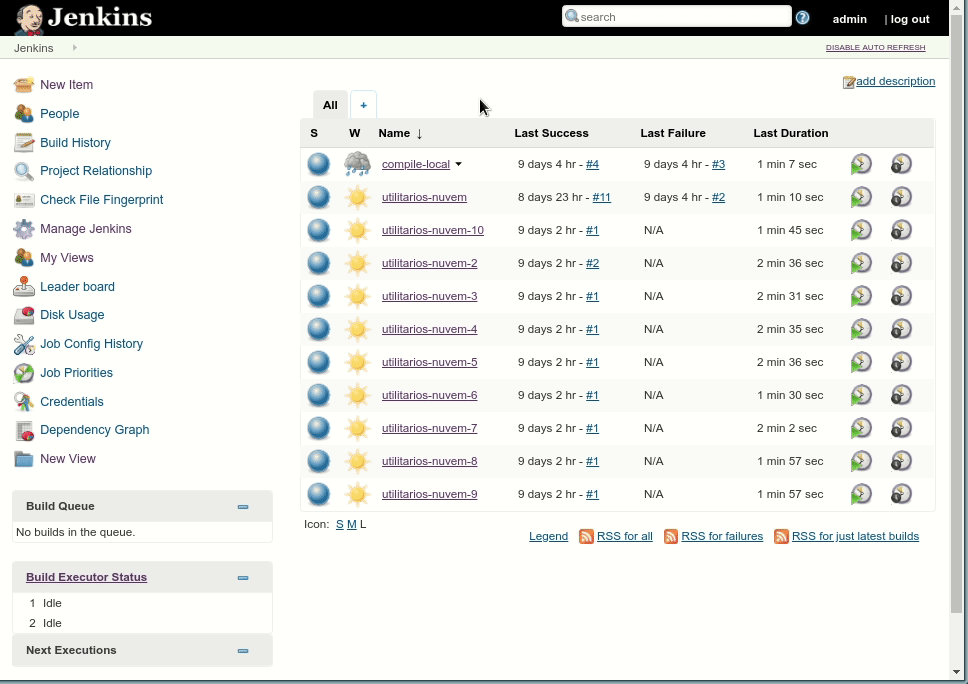Image resolution: width=968 pixels, height=684 pixels.
Task: Open the Credentials page icon
Action: click(23, 402)
